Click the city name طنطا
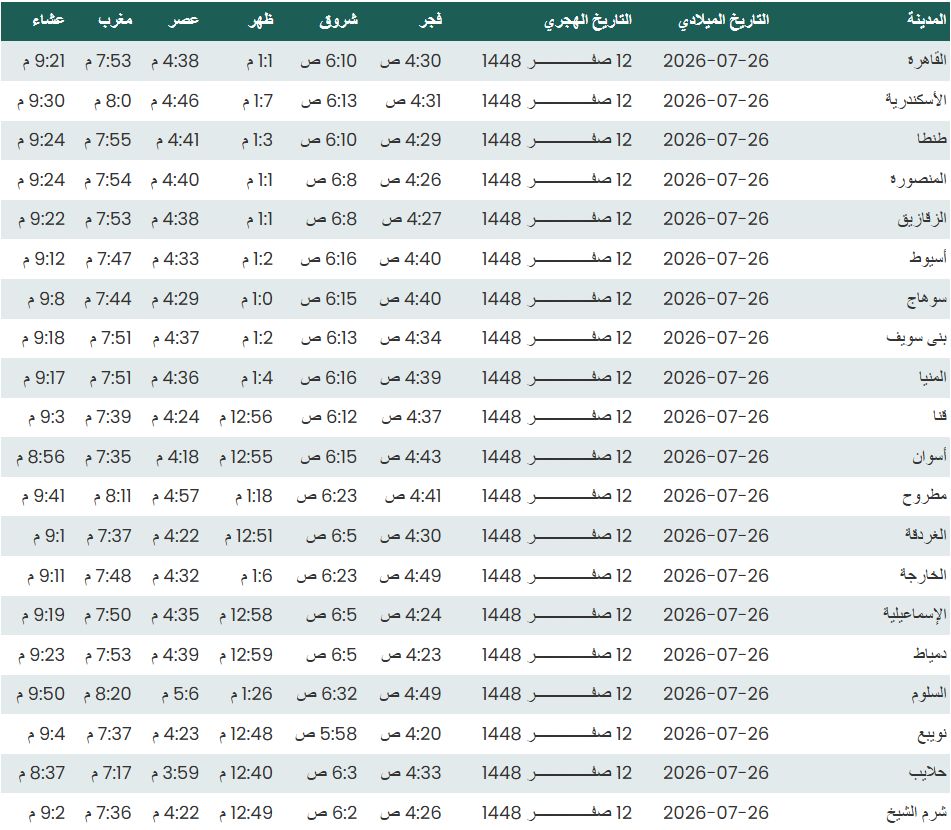951x830 pixels. (x=932, y=140)
